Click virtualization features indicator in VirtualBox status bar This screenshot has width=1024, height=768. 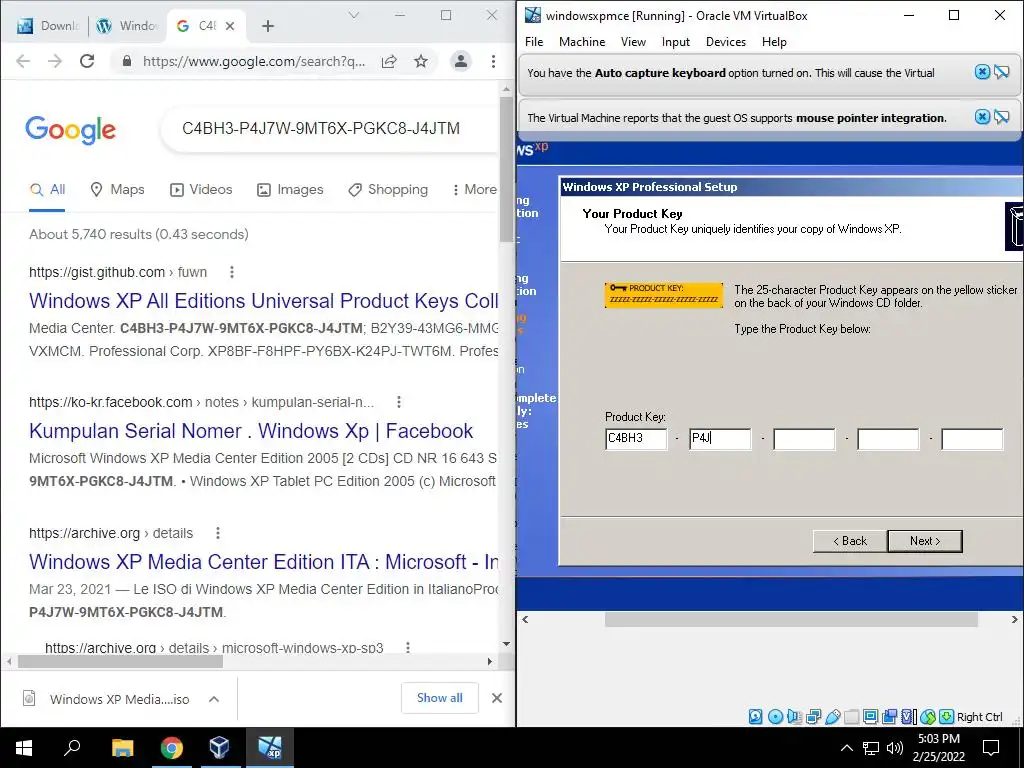(x=908, y=716)
